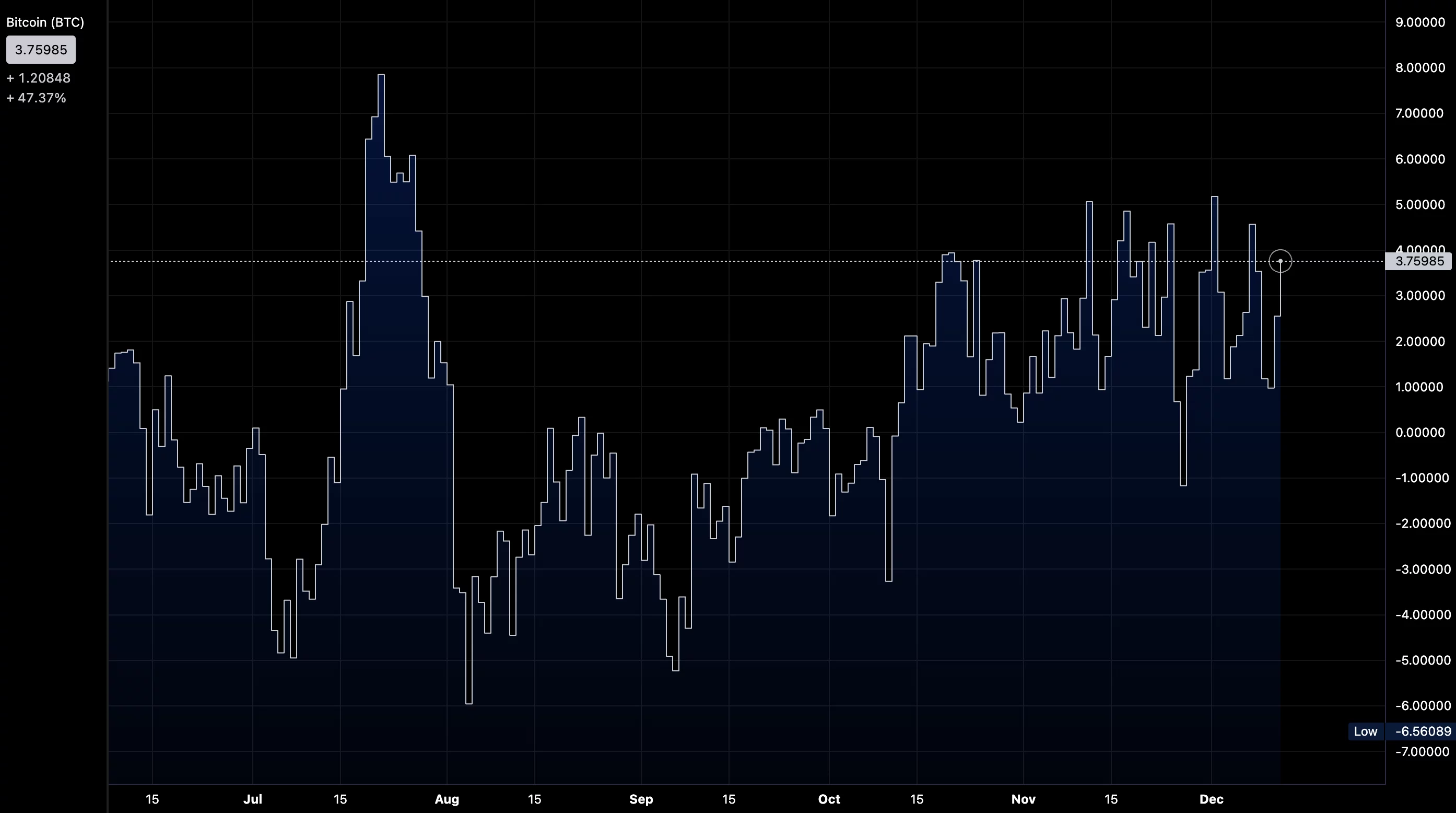Screen dimensions: 1456x813
Task: Click the 0.00000 value on the price axis
Action: (1421, 433)
